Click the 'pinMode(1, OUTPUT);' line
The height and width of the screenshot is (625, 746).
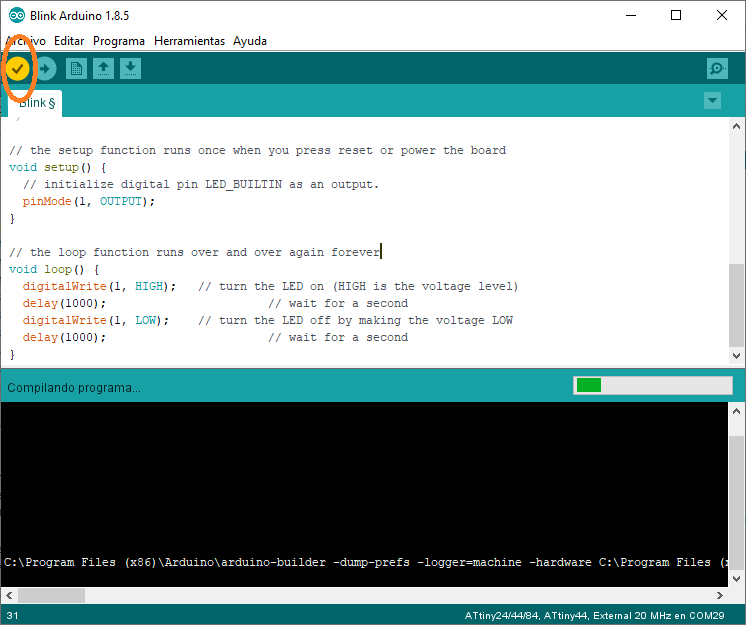(x=88, y=202)
